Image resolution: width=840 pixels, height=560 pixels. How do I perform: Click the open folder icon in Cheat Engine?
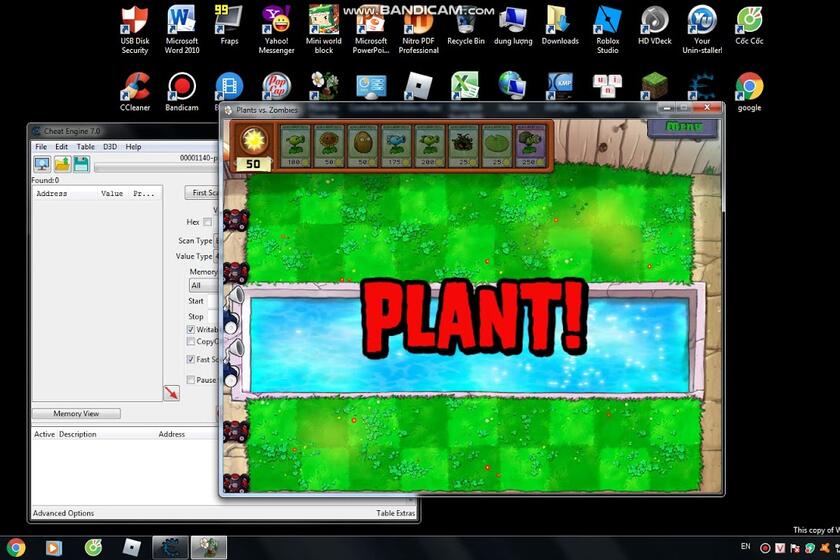tap(62, 164)
